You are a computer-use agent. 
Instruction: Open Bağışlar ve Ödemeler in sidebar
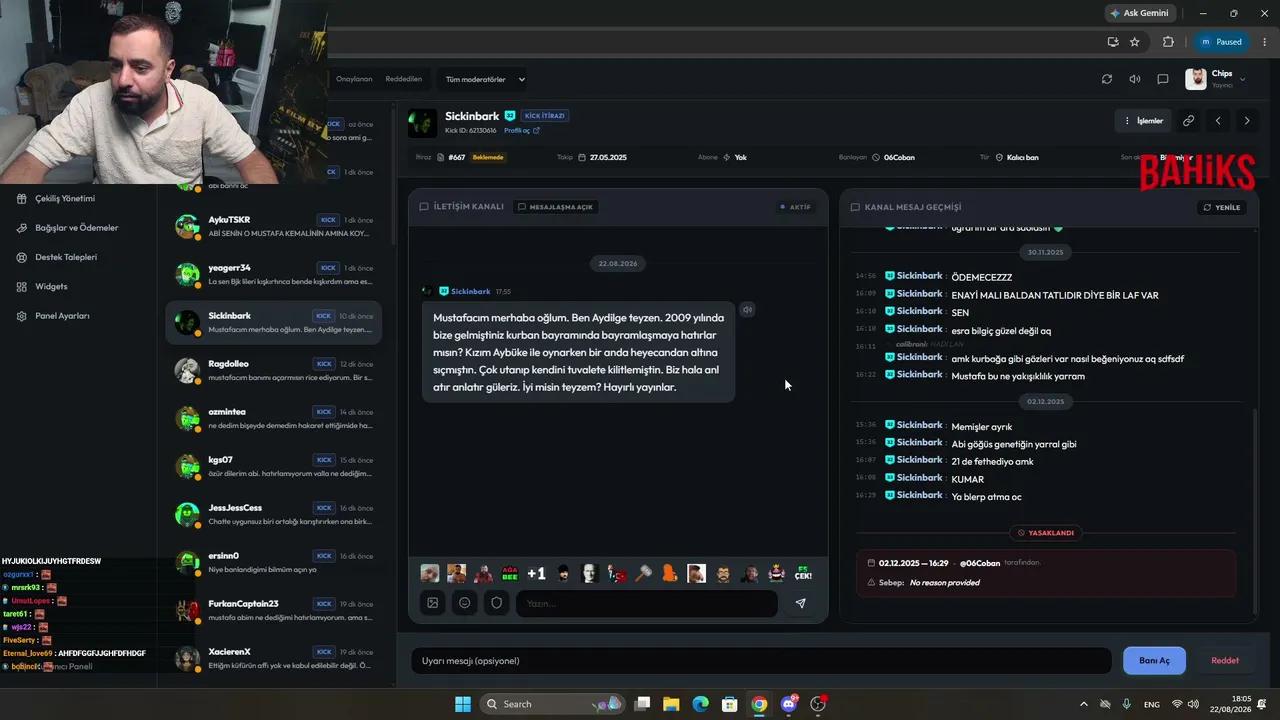pyautogui.click(x=78, y=228)
